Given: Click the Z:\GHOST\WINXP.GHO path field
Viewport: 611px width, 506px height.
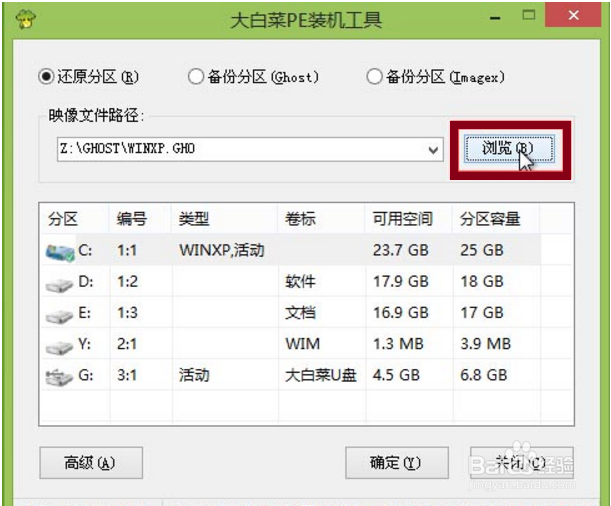Looking at the screenshot, I should point(250,149).
